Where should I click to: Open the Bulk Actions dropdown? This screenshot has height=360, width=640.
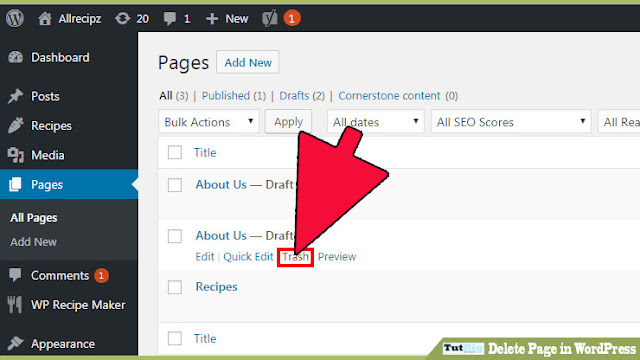click(x=209, y=122)
